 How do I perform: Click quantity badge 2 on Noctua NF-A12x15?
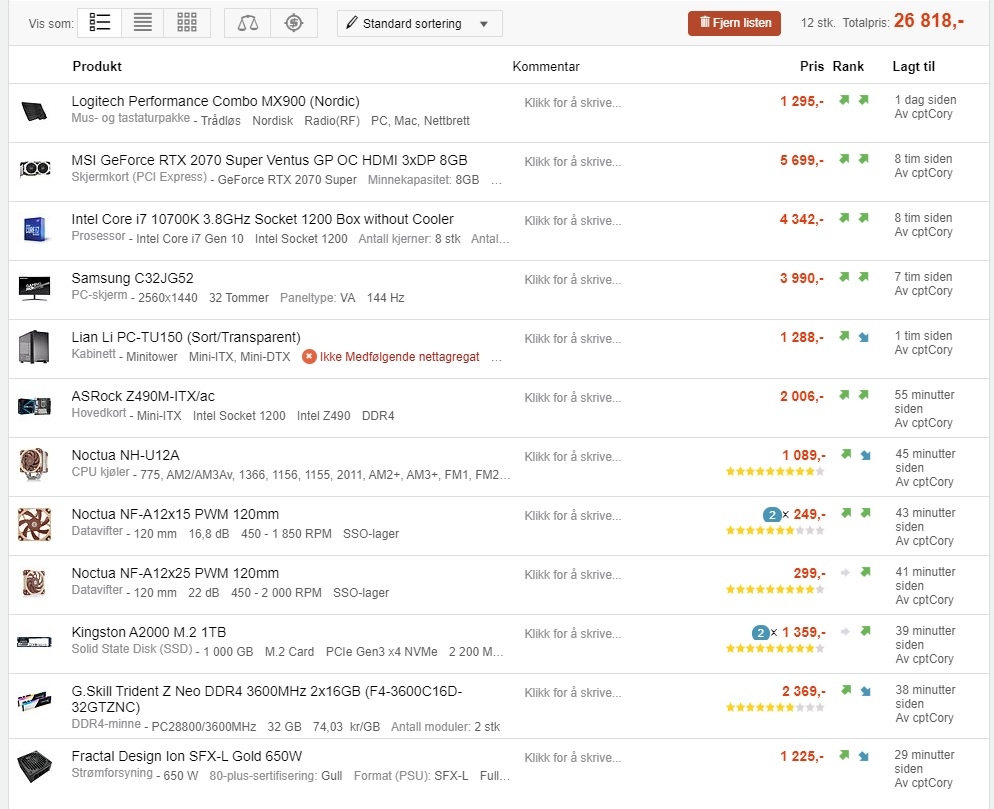(x=771, y=515)
